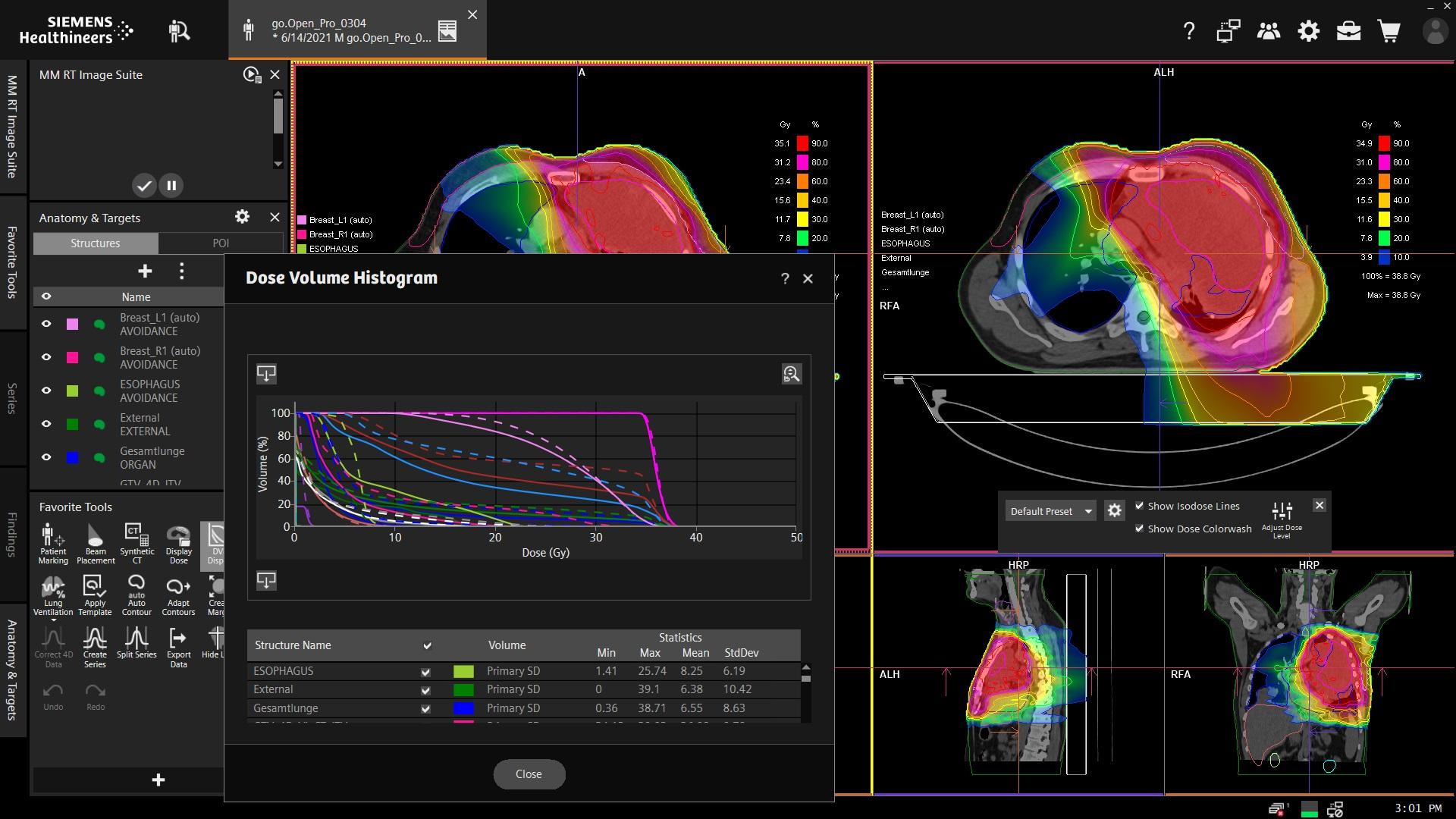Run the Auto Contour tool
Image resolution: width=1456 pixels, height=819 pixels.
(136, 595)
